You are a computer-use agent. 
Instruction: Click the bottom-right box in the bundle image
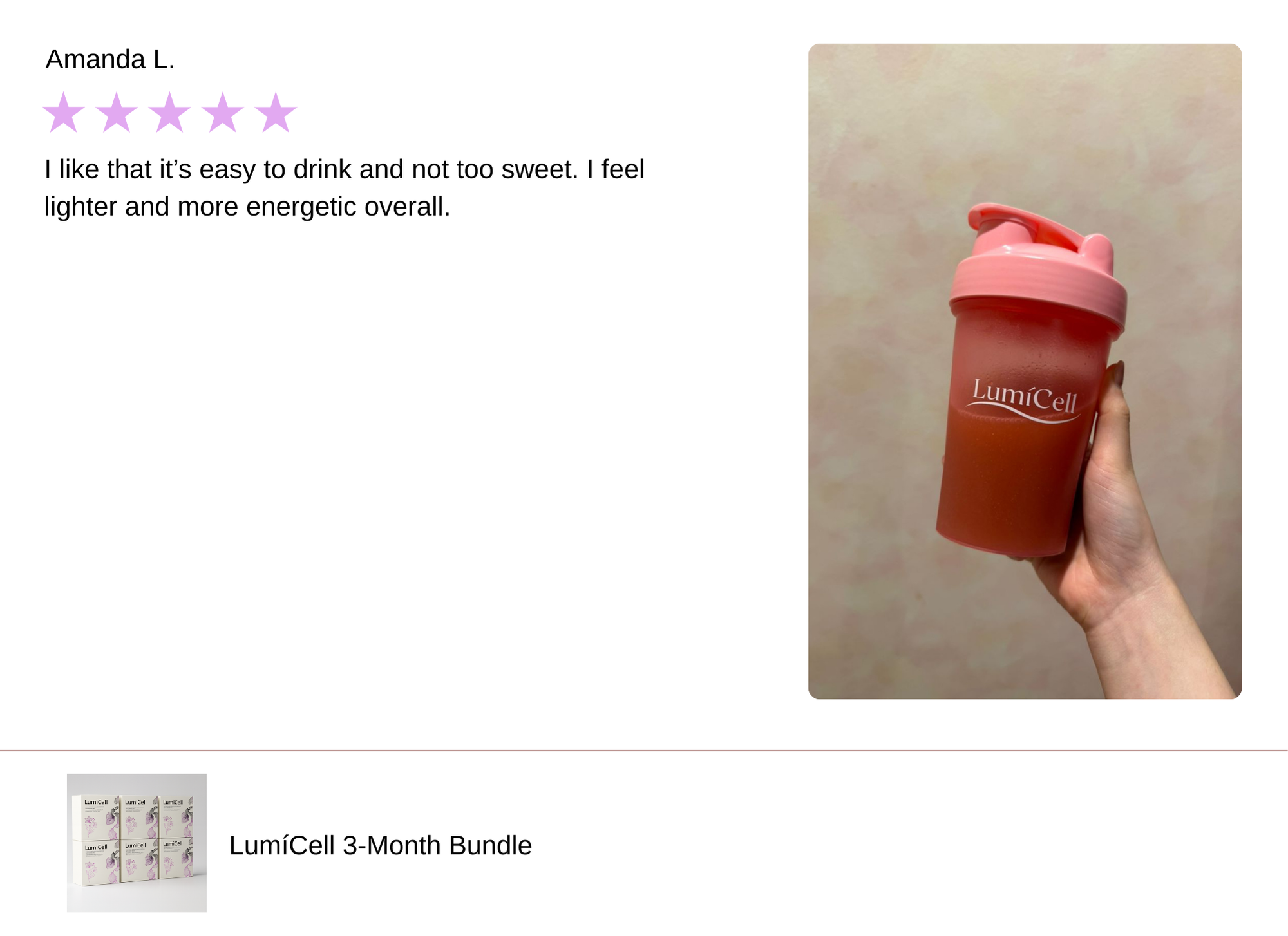[x=176, y=859]
